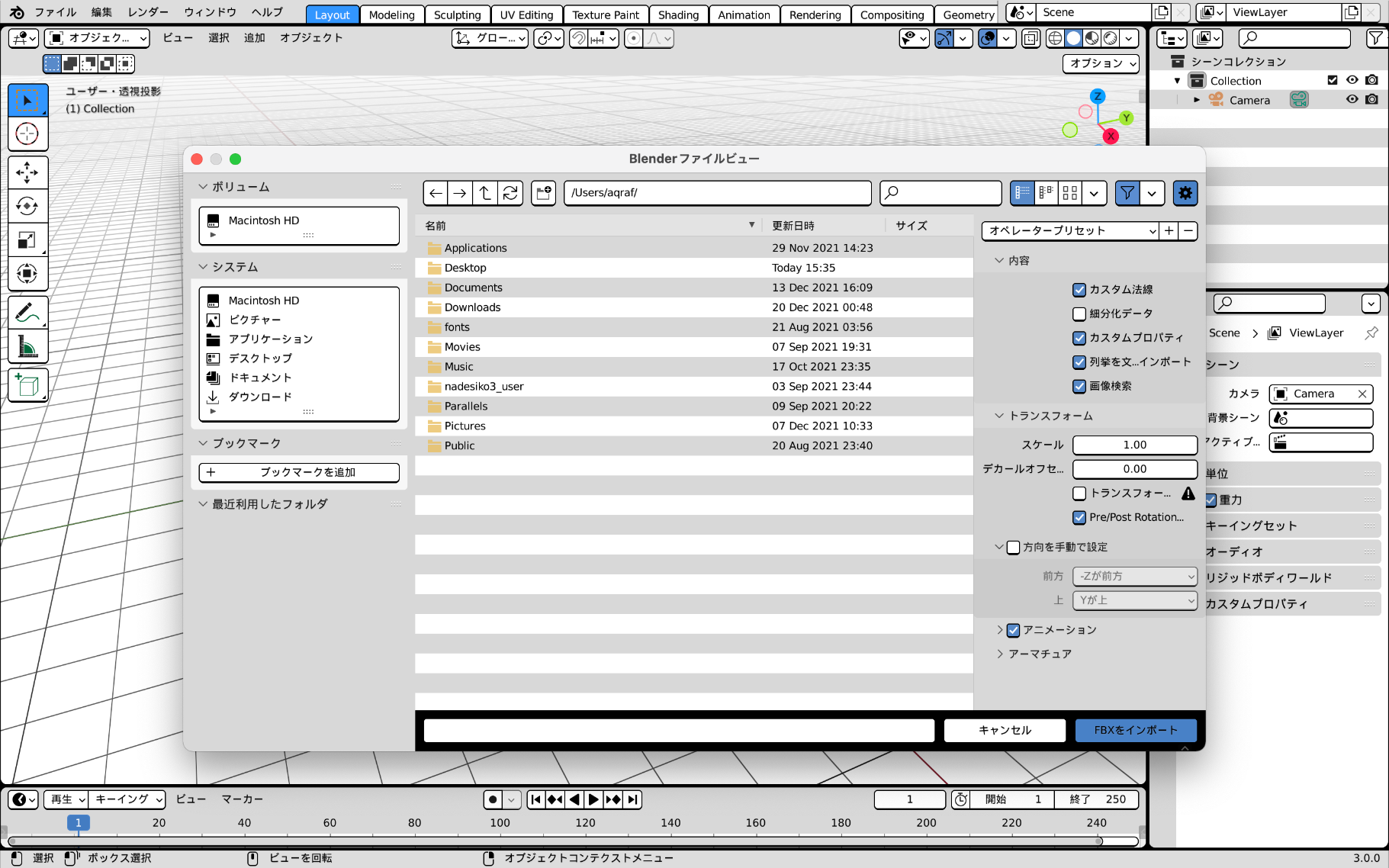The height and width of the screenshot is (868, 1389).
Task: Switch to thumbnail display mode
Action: coord(1070,193)
